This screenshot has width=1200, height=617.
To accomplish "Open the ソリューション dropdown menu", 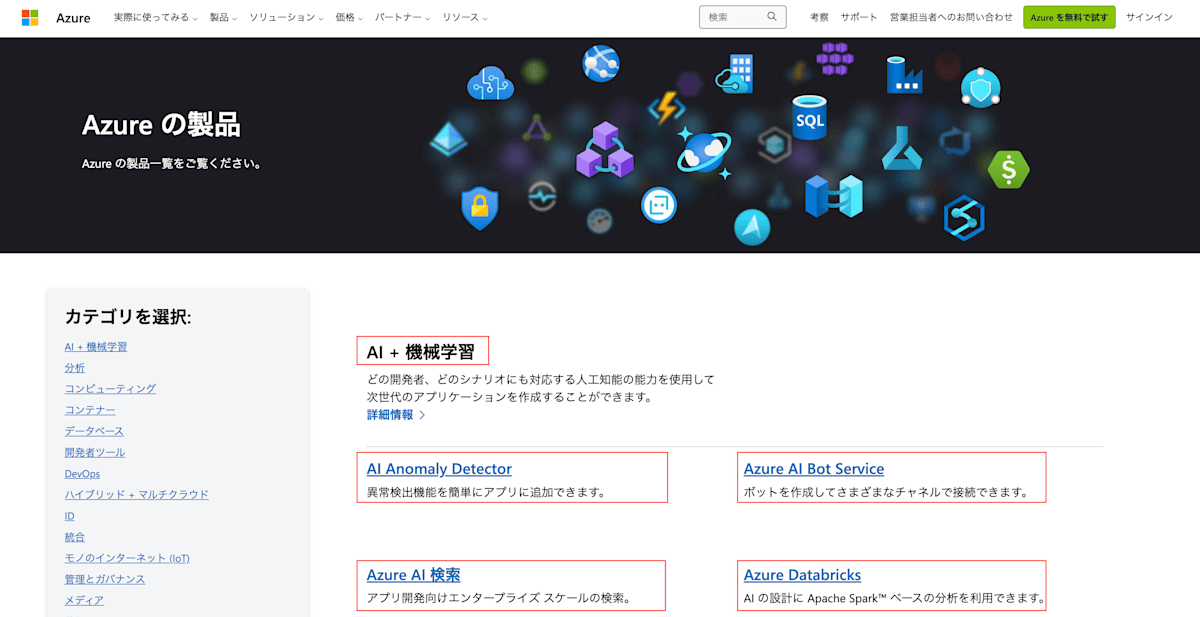I will point(283,17).
